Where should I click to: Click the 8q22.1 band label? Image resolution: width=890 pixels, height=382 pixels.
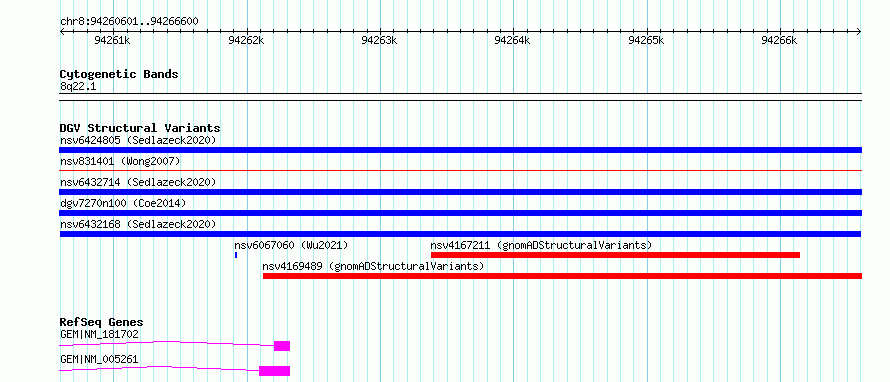click(78, 87)
